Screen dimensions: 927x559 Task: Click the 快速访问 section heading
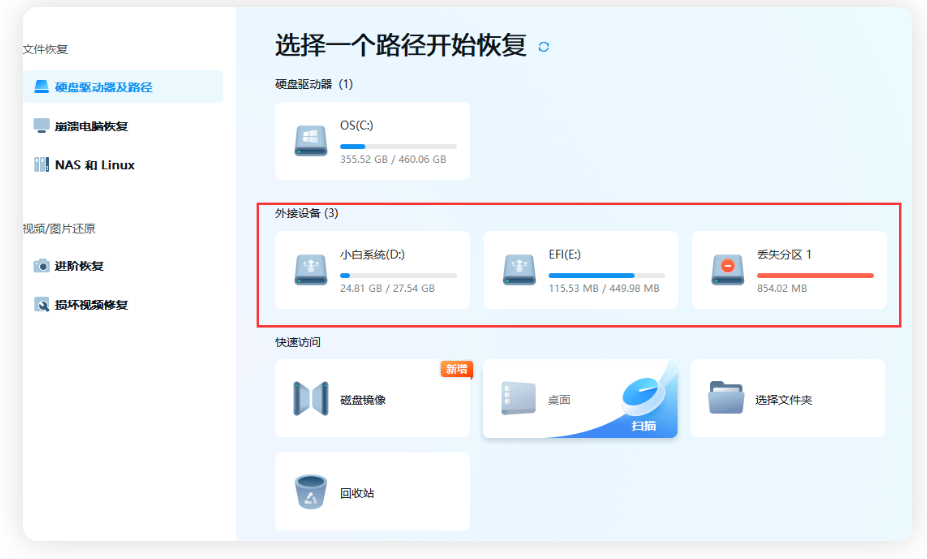click(298, 342)
